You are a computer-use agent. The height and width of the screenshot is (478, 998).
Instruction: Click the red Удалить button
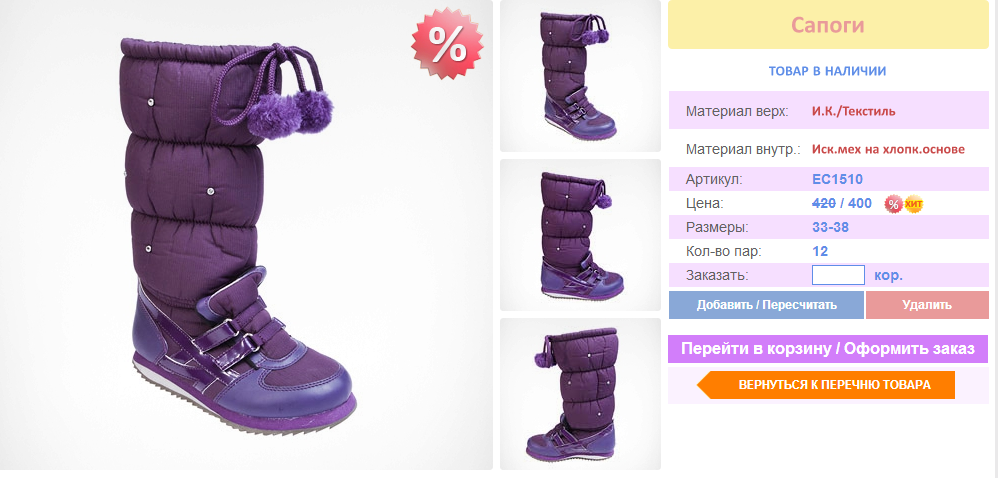tap(927, 305)
